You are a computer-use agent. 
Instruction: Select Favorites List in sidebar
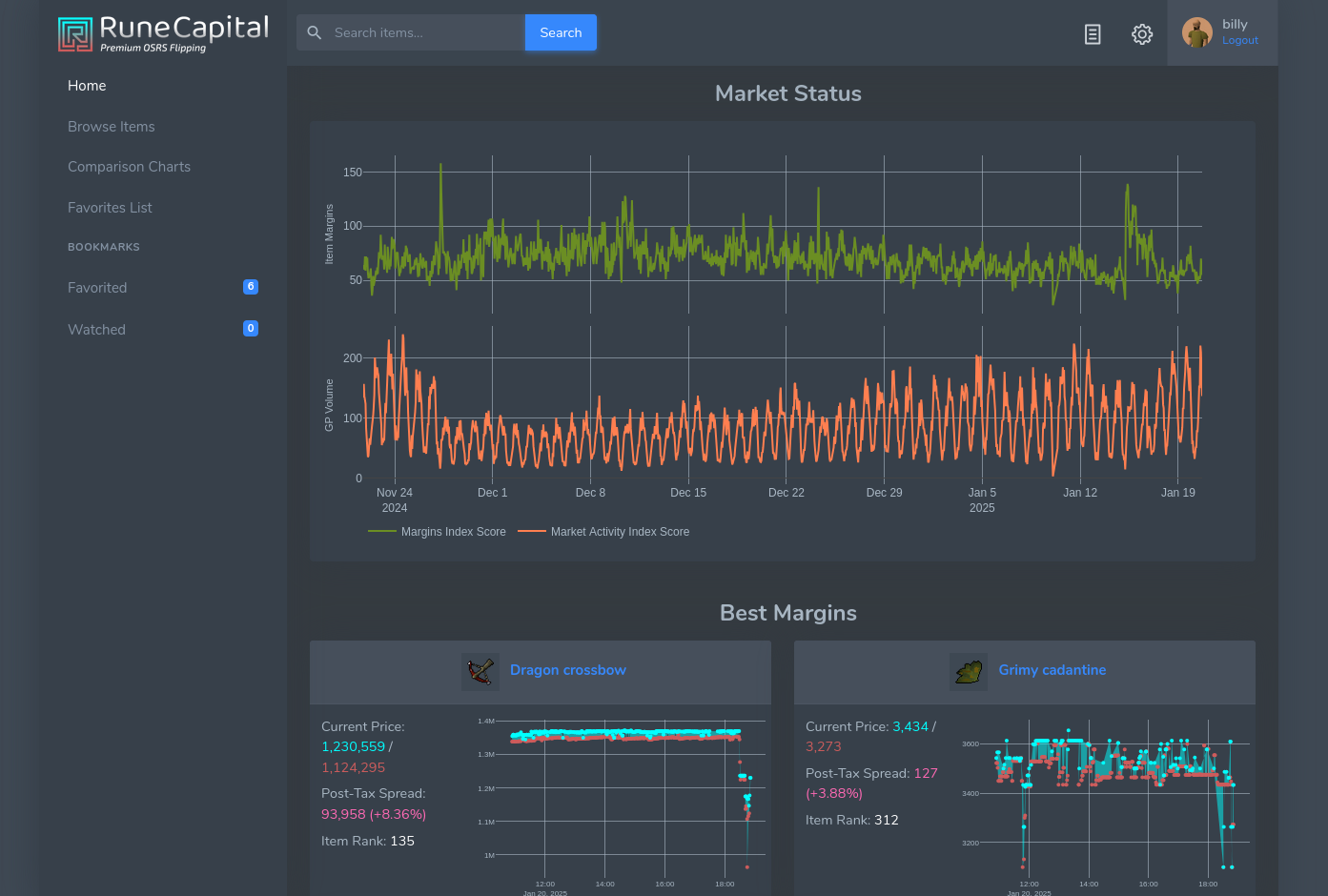[110, 208]
